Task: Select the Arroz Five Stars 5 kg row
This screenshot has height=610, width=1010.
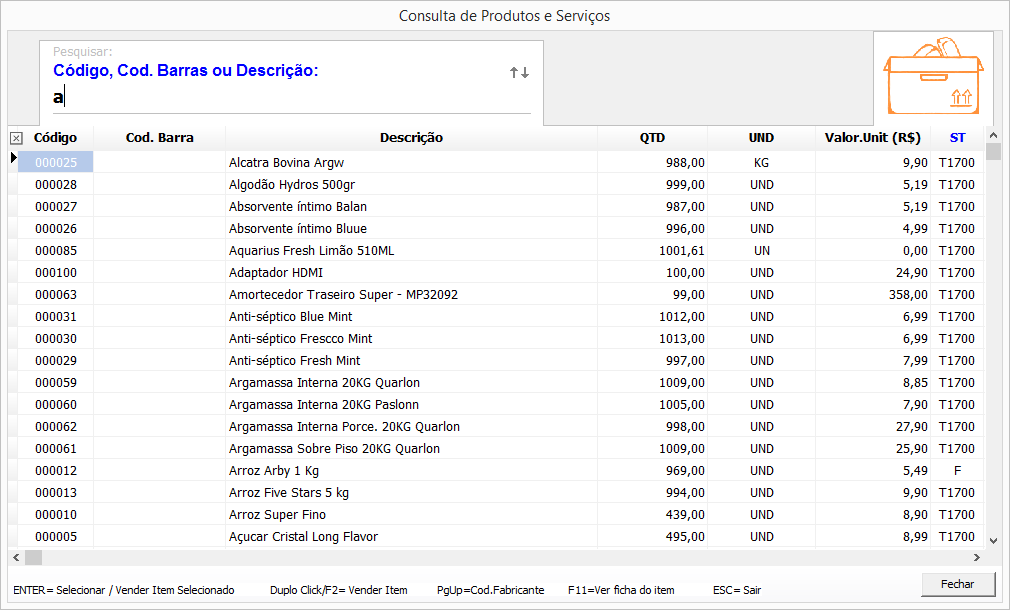Action: point(500,493)
